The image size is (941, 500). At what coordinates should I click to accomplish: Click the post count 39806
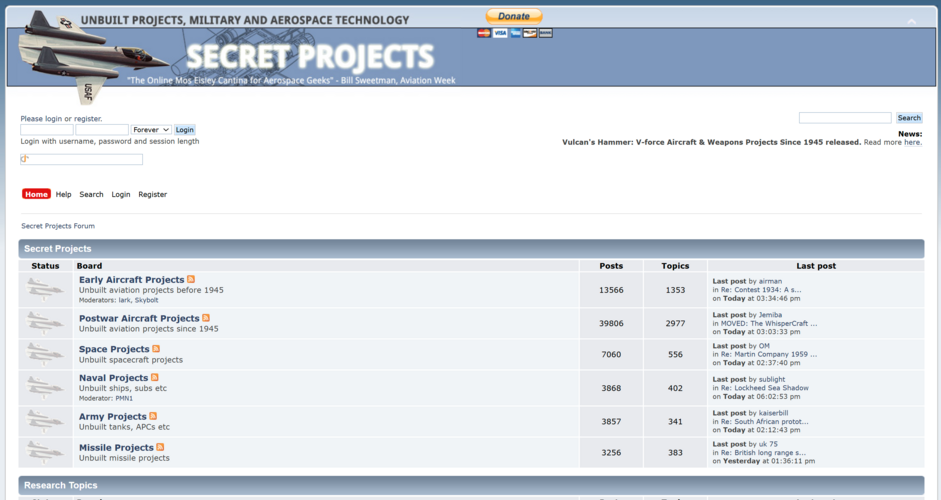click(x=611, y=324)
